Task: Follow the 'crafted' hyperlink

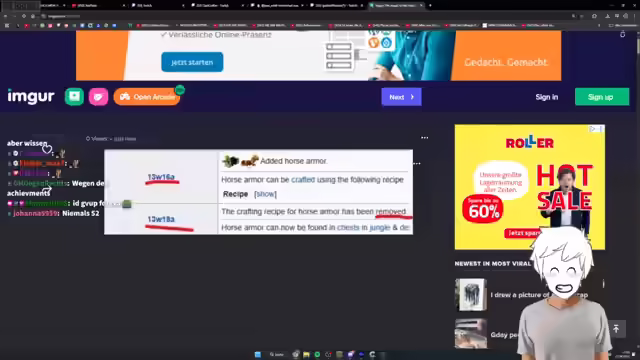Action: (x=303, y=180)
